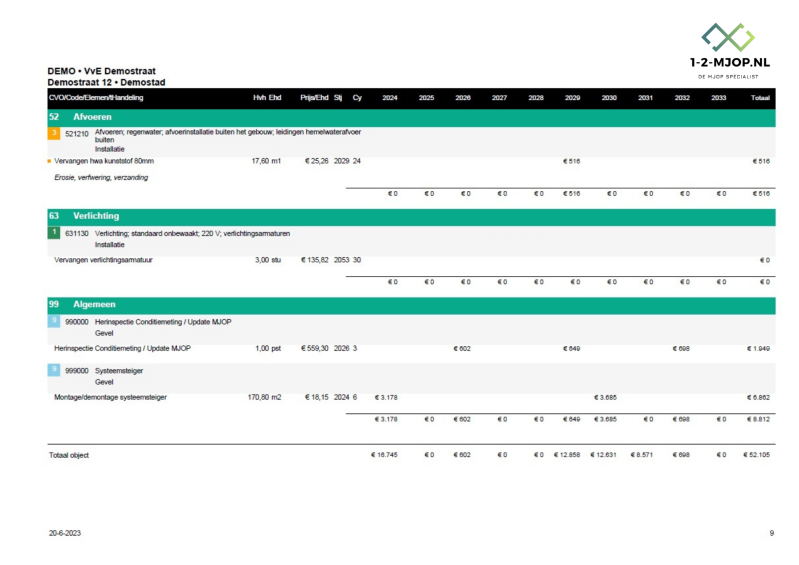Click the 'Hvh Ehd' column header
The width and height of the screenshot is (799, 565).
point(267,98)
